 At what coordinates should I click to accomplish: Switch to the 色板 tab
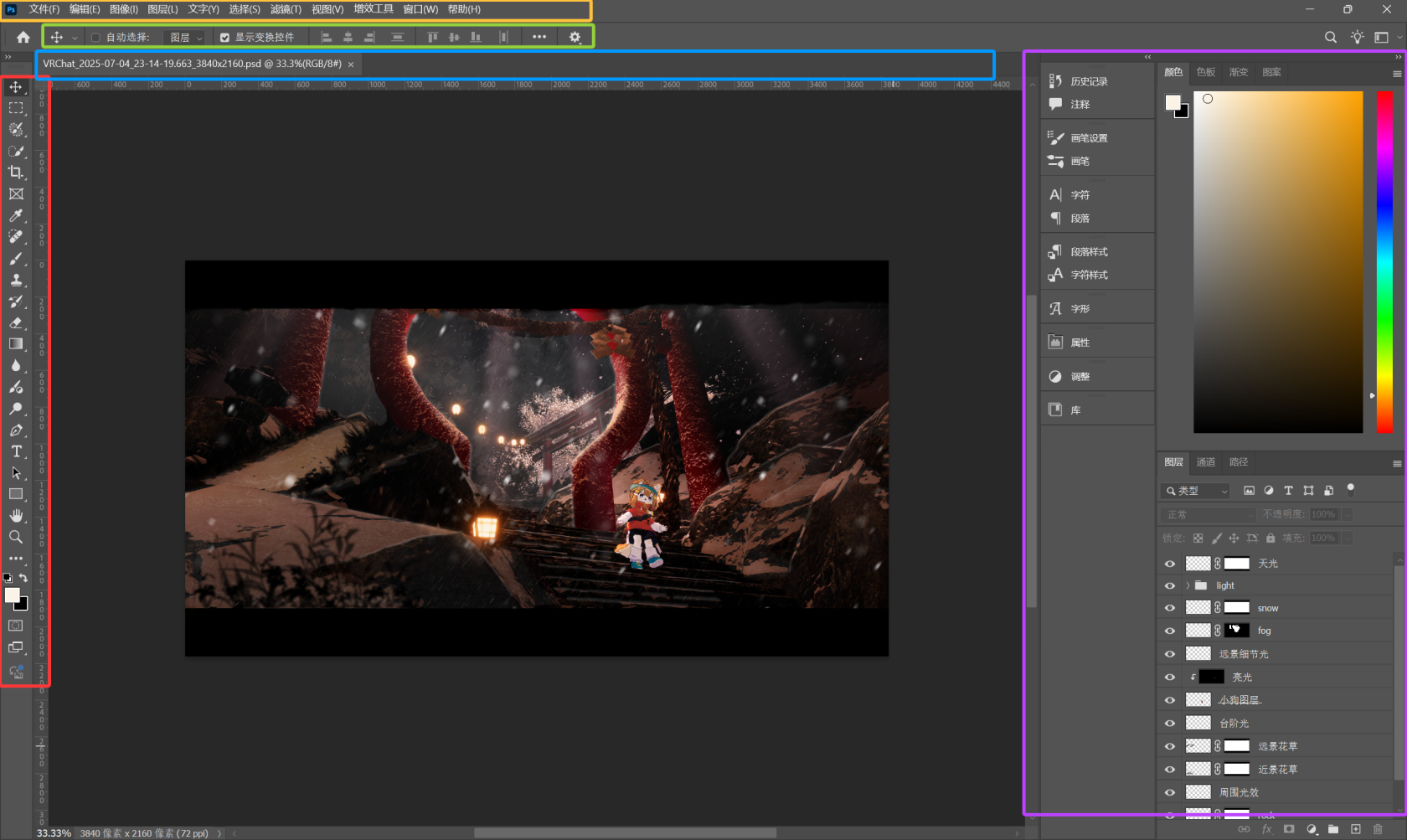point(1206,72)
